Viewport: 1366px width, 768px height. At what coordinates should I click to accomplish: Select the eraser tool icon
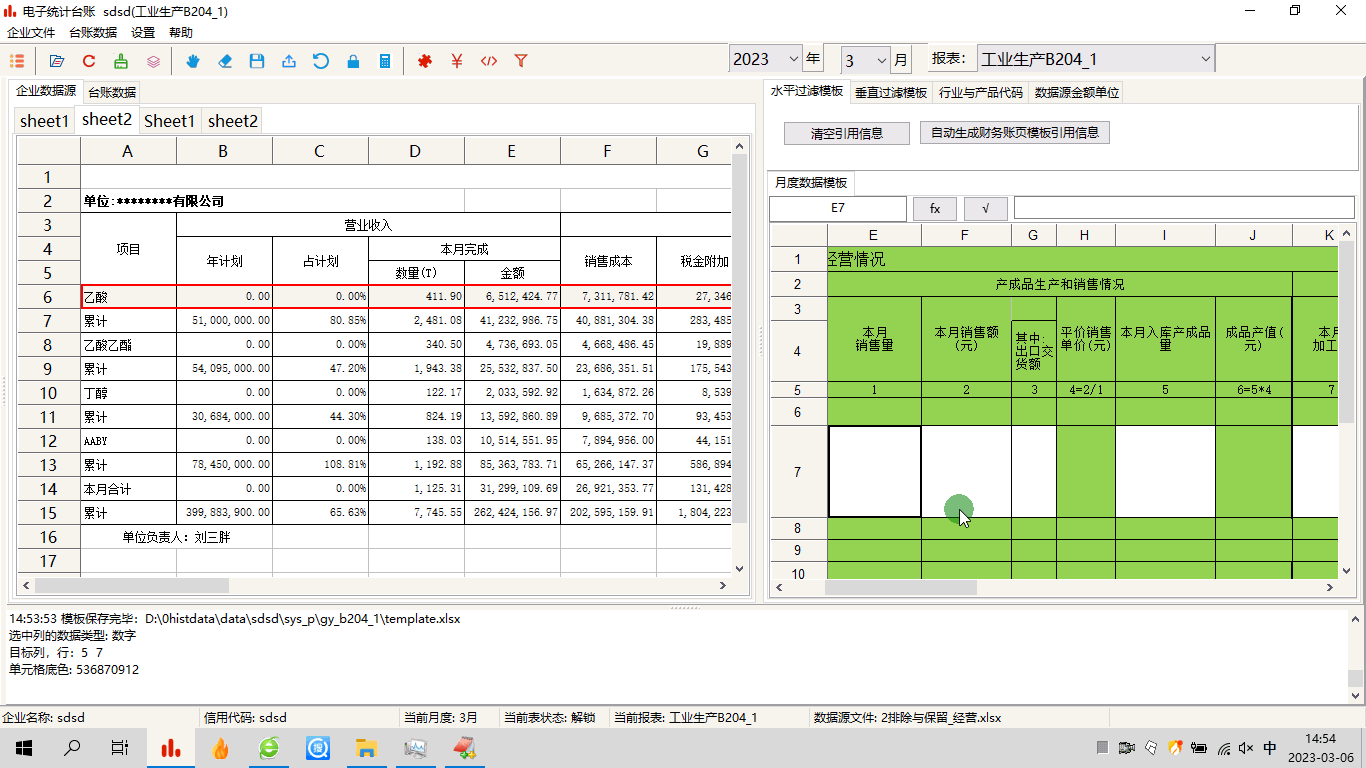click(x=225, y=61)
